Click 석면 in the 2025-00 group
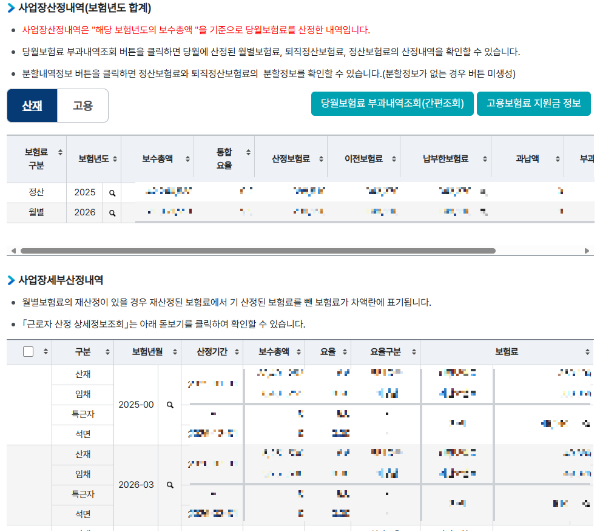The height and width of the screenshot is (531, 600). pyautogui.click(x=83, y=434)
